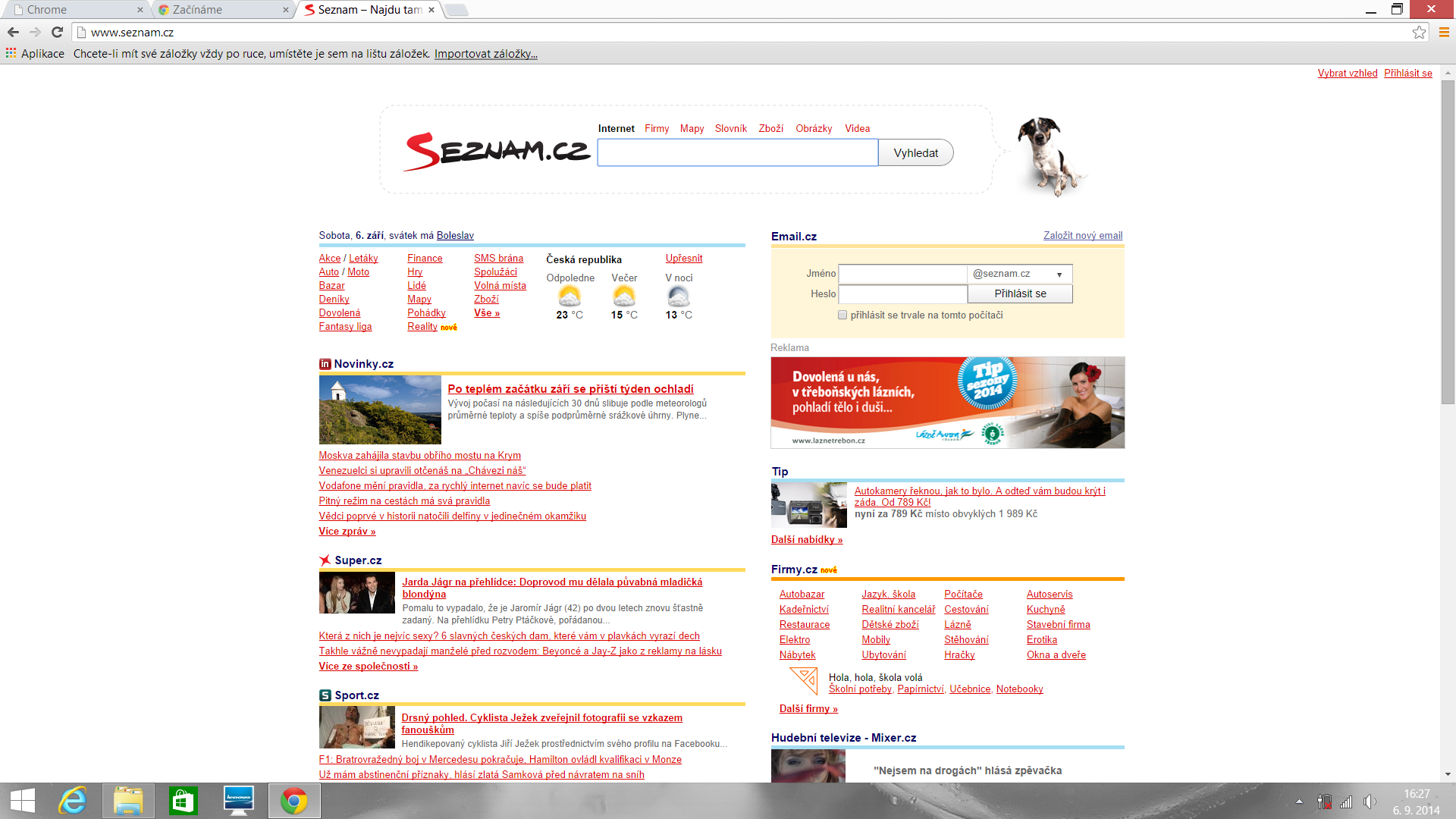Select the Mapy search tab
This screenshot has width=1456, height=819.
pyautogui.click(x=692, y=129)
